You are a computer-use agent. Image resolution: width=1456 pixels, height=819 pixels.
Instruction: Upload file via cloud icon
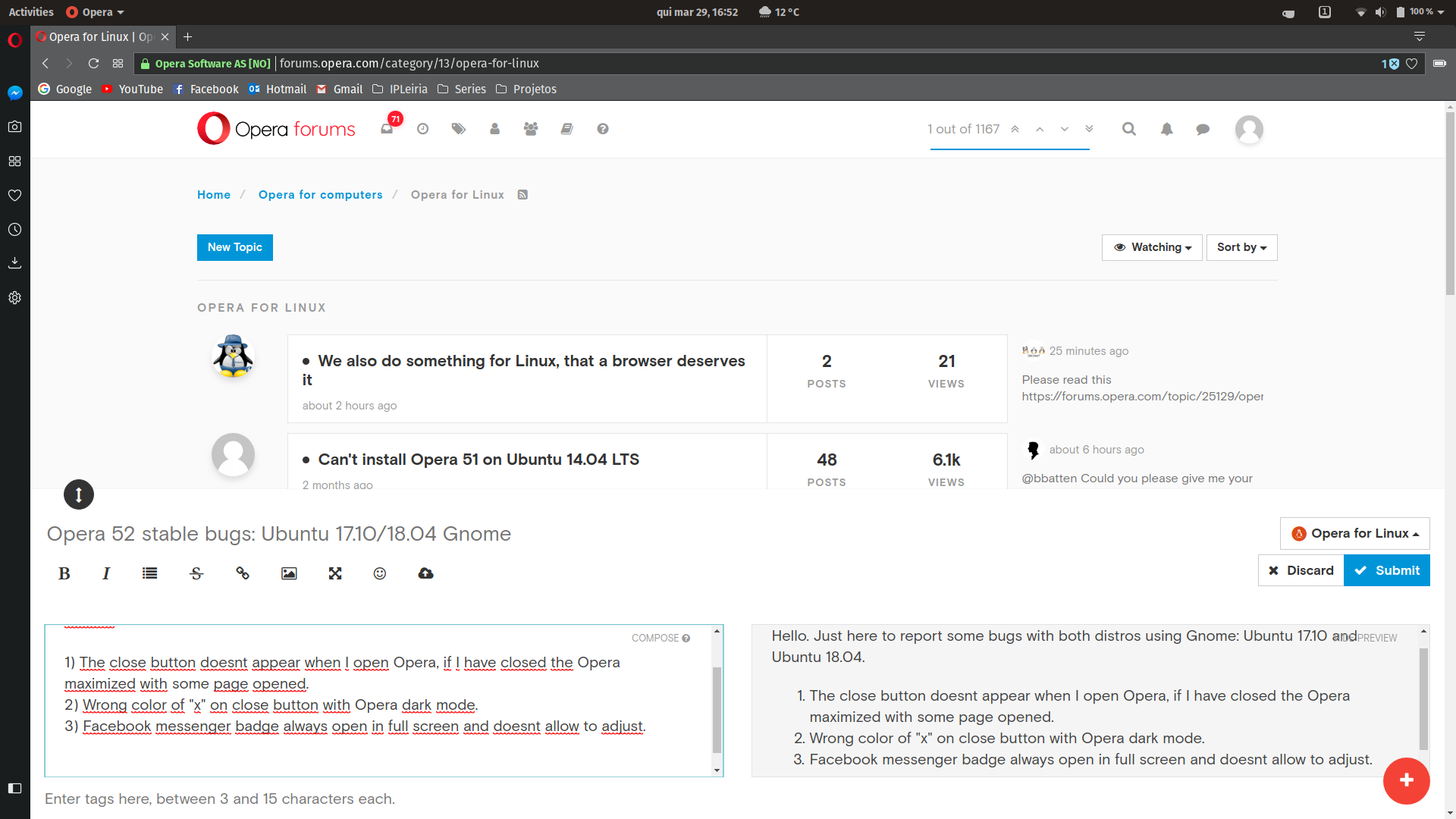[425, 573]
